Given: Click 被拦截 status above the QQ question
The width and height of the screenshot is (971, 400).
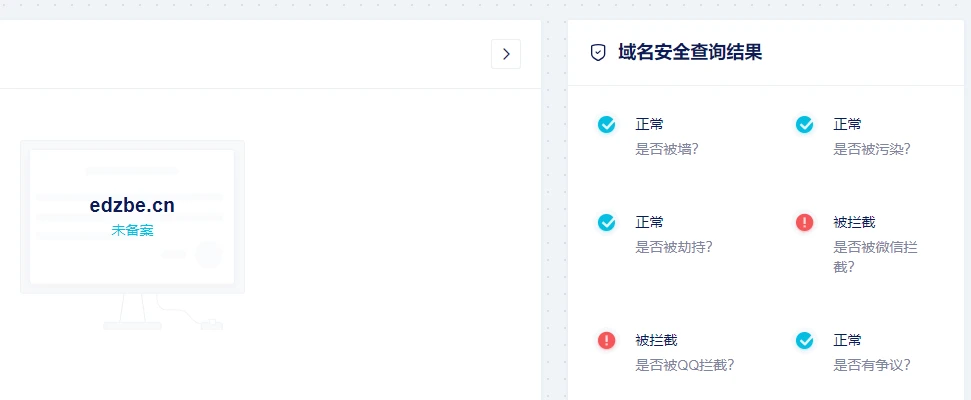Looking at the screenshot, I should [656, 340].
